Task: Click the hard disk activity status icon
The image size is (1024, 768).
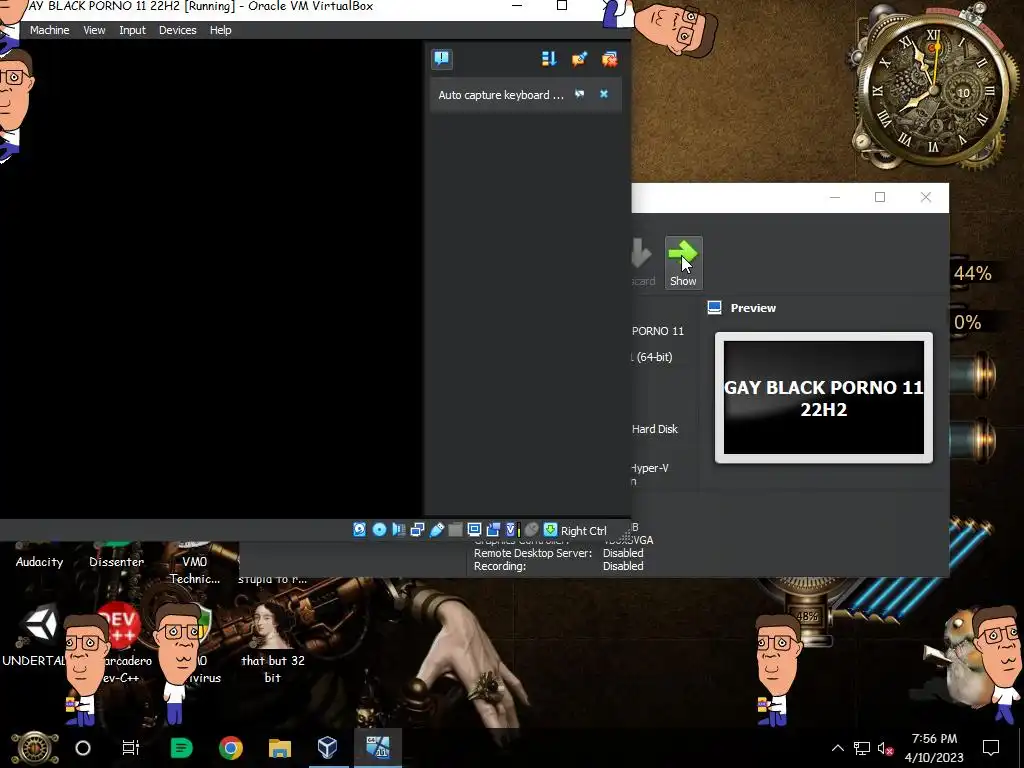Action: (360, 530)
